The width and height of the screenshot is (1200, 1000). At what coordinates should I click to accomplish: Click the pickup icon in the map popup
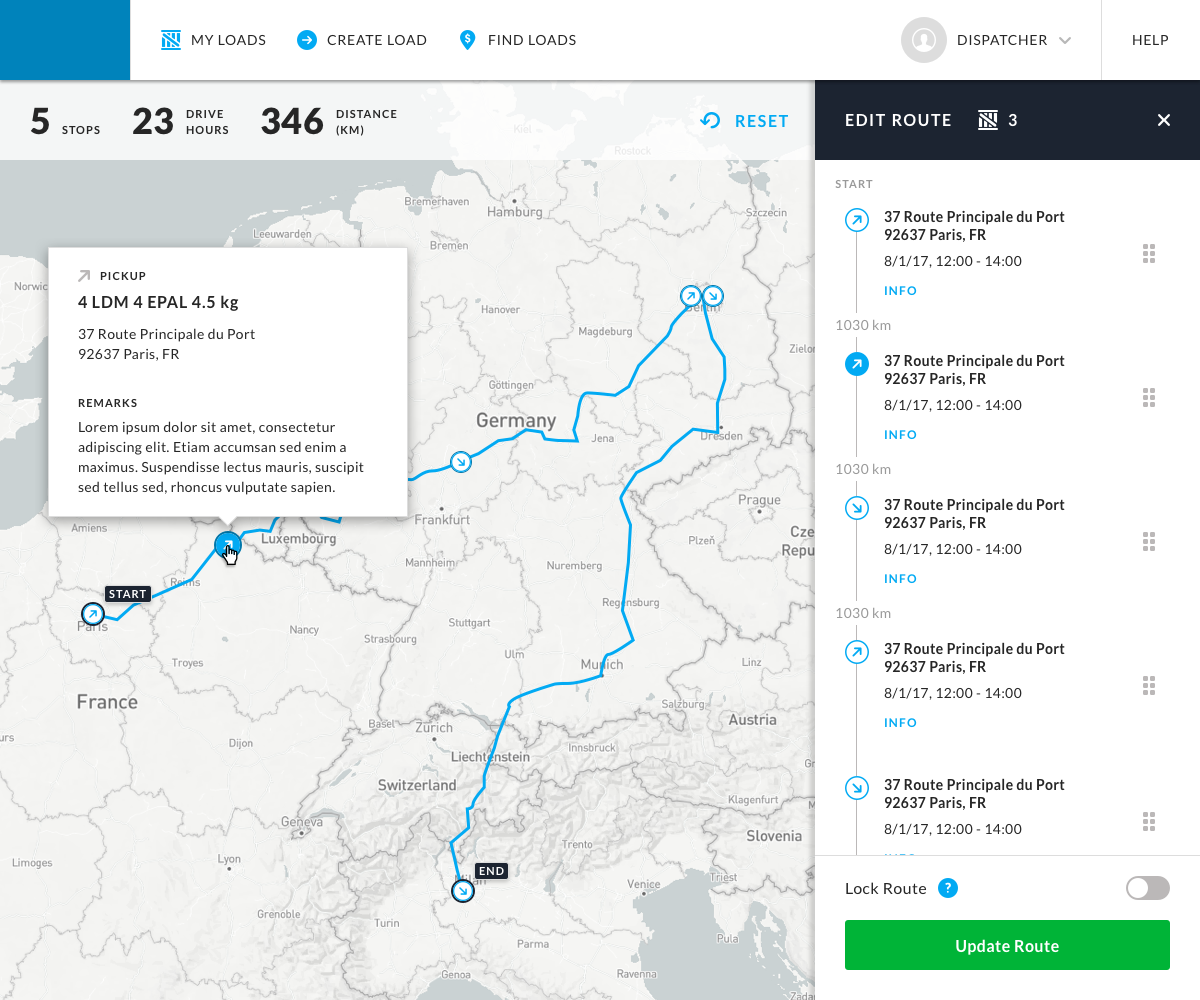click(84, 275)
